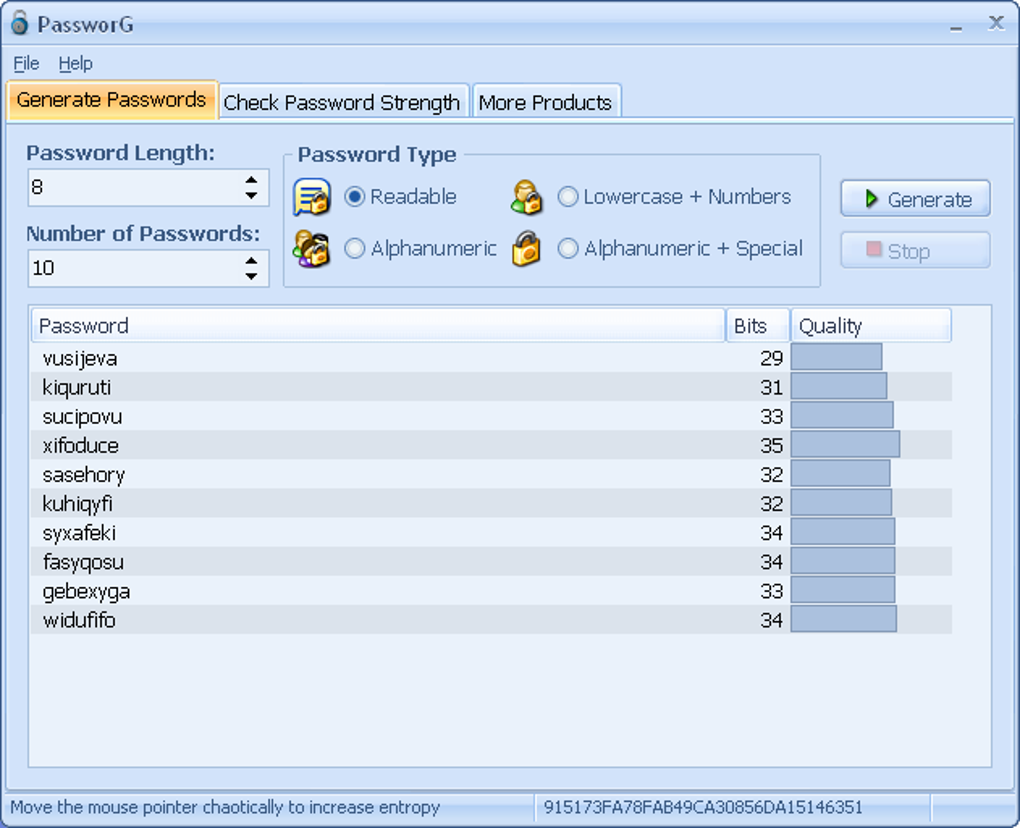Open the Help menu
This screenshot has height=828, width=1020.
(75, 63)
